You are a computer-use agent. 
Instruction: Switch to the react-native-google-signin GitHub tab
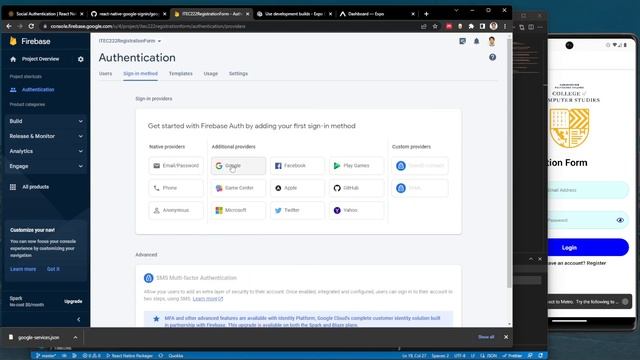[x=128, y=14]
